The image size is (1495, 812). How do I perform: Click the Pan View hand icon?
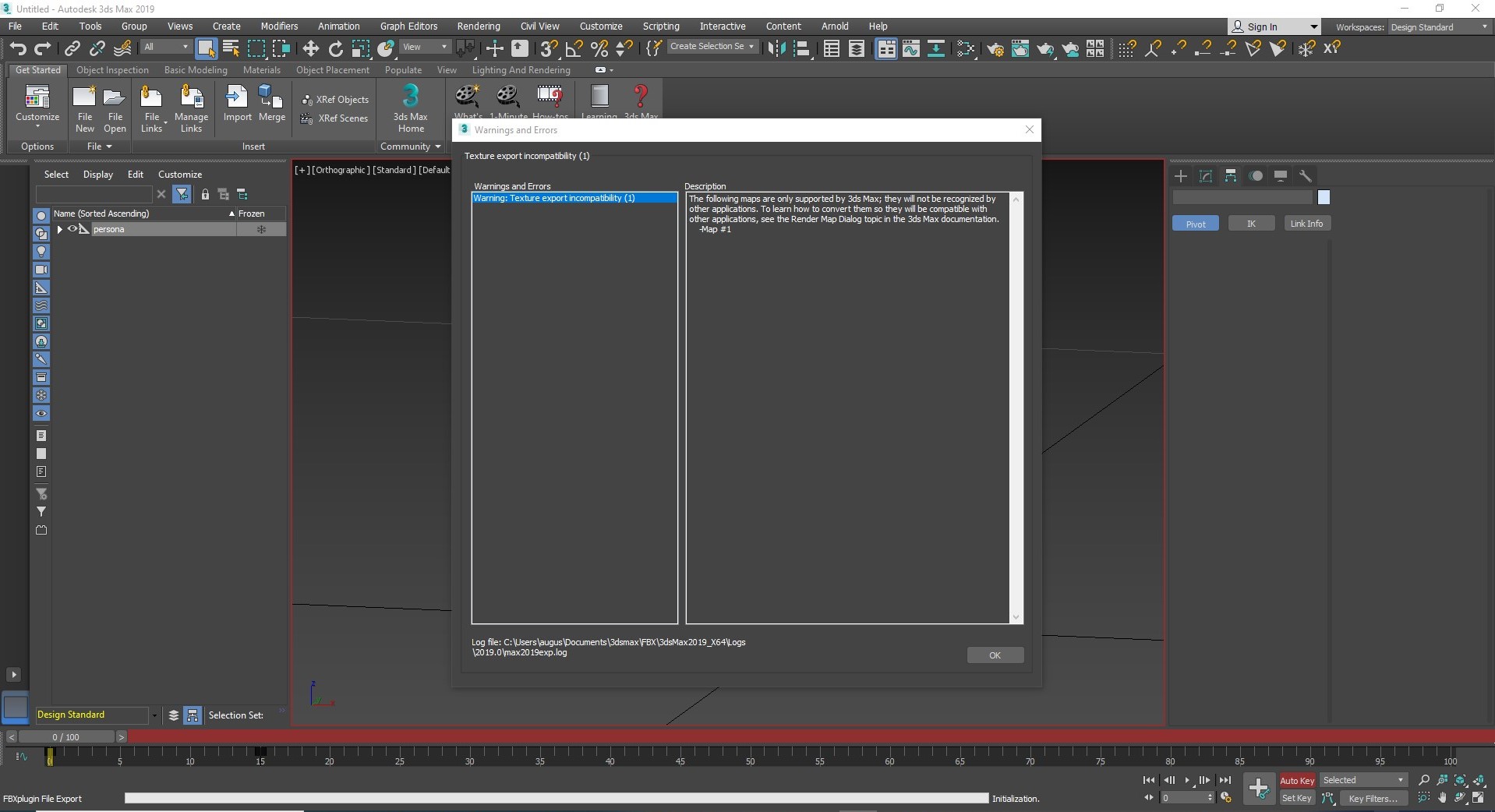coord(1442,798)
